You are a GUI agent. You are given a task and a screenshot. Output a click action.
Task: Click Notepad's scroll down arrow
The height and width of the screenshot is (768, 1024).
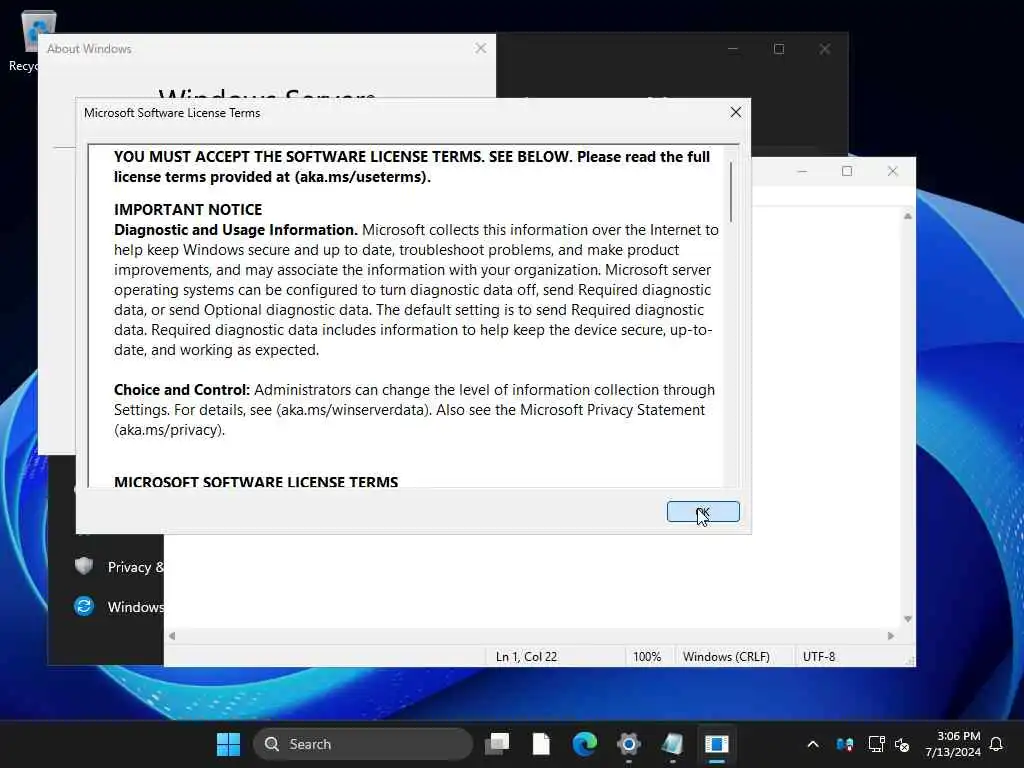(x=908, y=618)
